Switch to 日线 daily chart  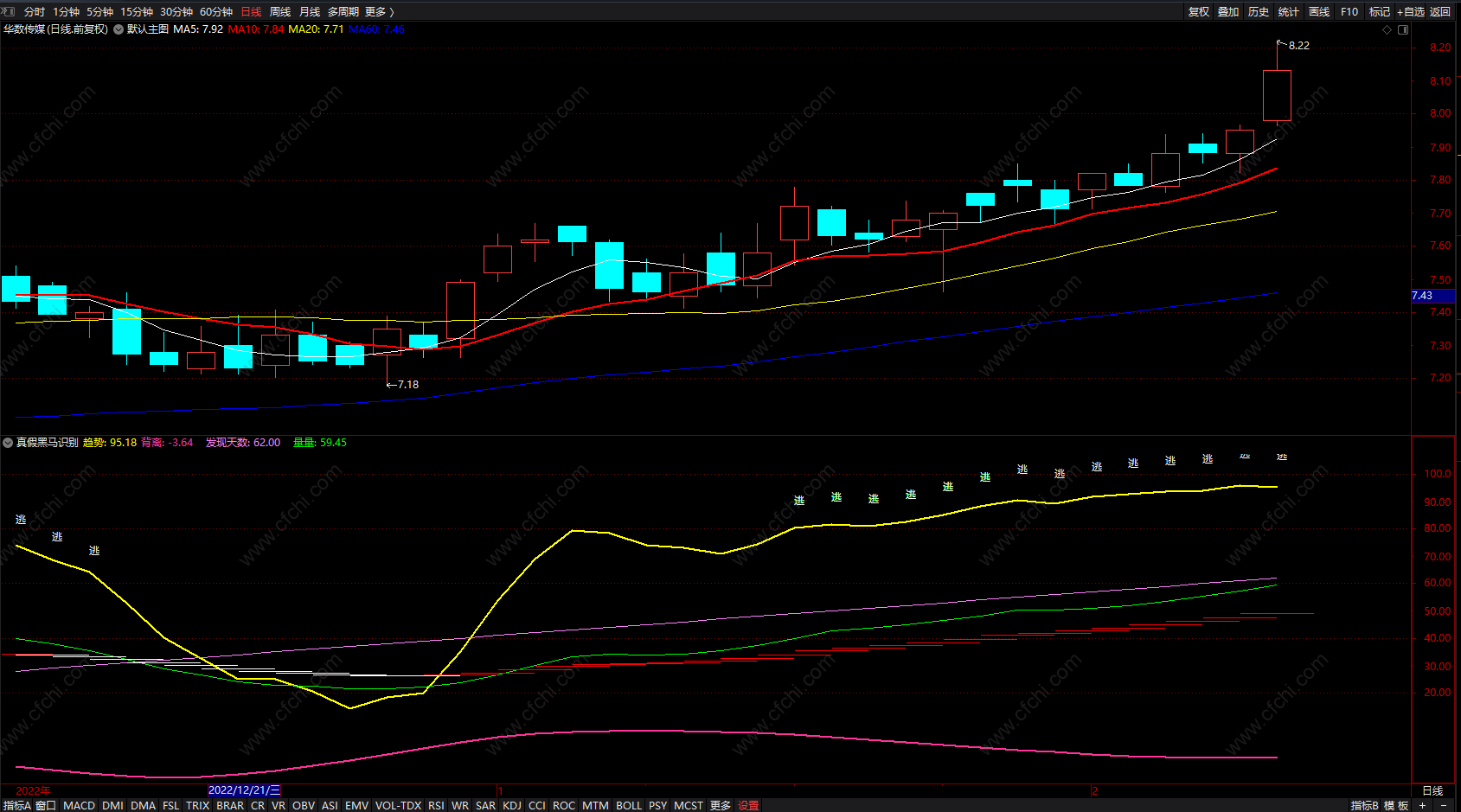pos(251,12)
